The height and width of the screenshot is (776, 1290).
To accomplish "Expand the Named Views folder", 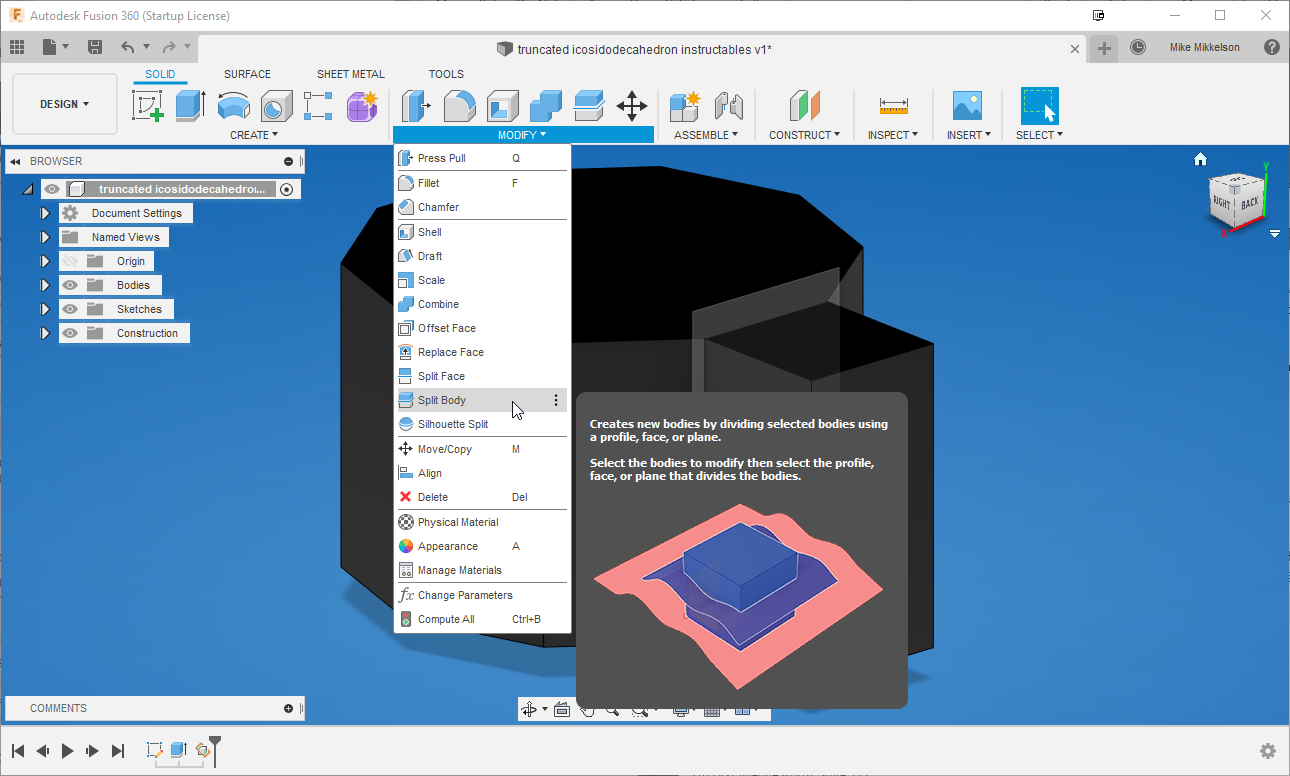I will click(44, 236).
